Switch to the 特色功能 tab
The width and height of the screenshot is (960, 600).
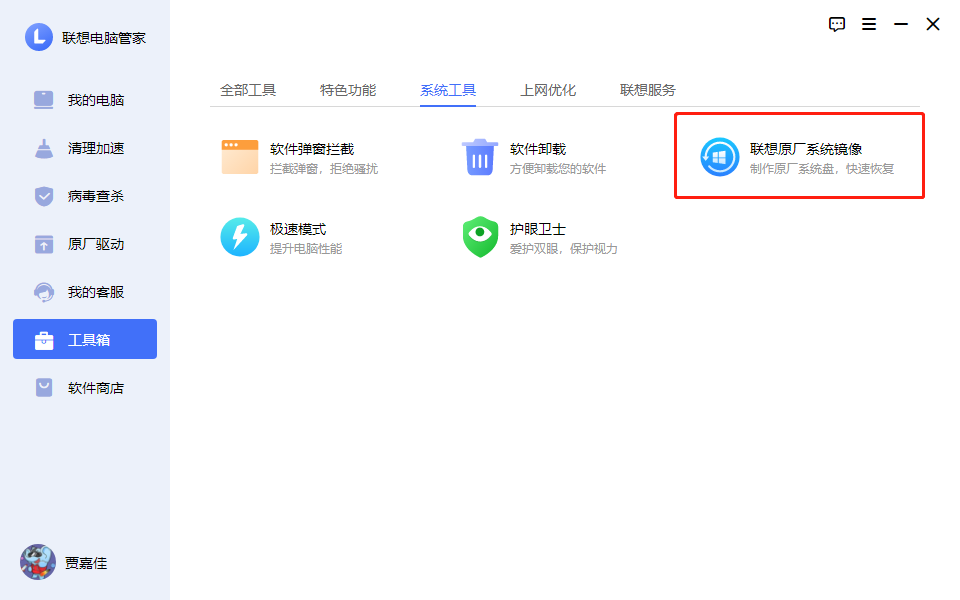[348, 90]
